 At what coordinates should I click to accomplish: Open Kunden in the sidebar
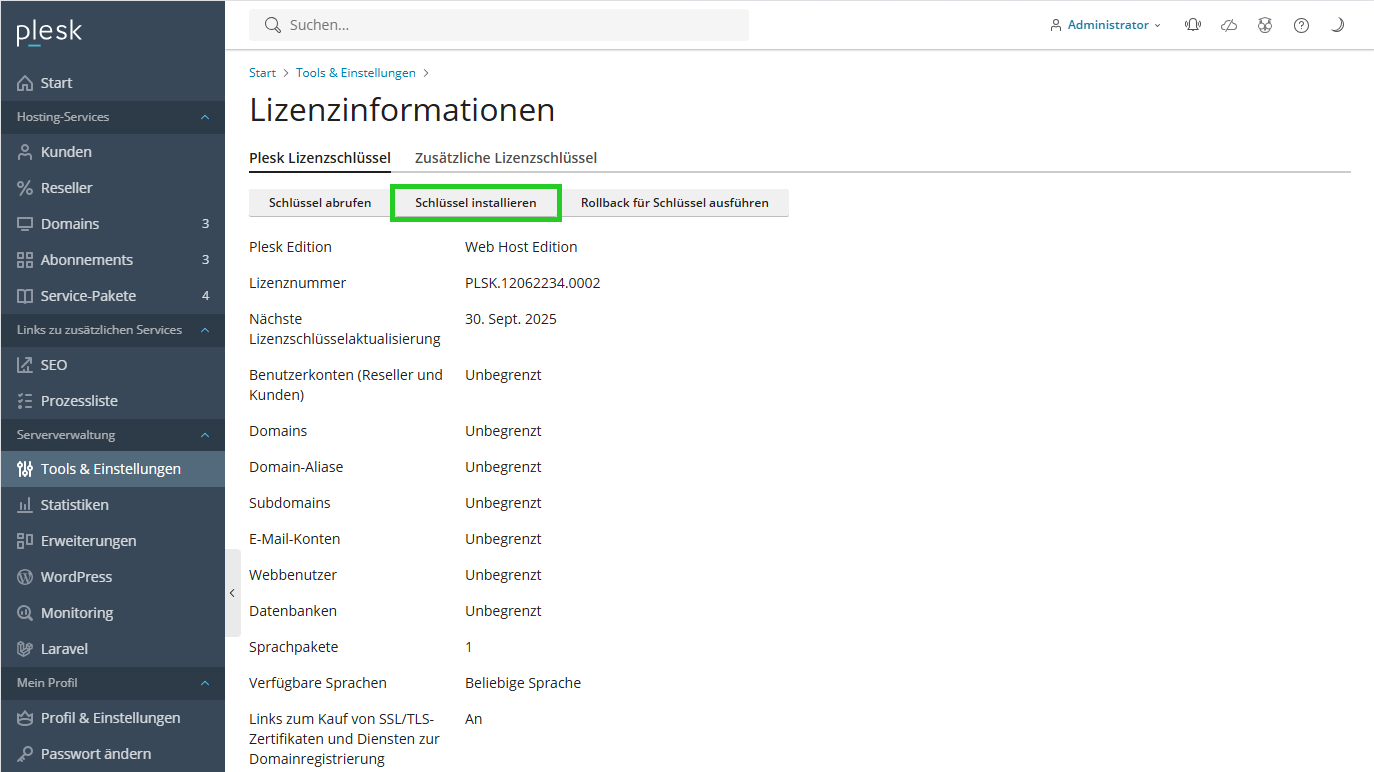(x=112, y=152)
